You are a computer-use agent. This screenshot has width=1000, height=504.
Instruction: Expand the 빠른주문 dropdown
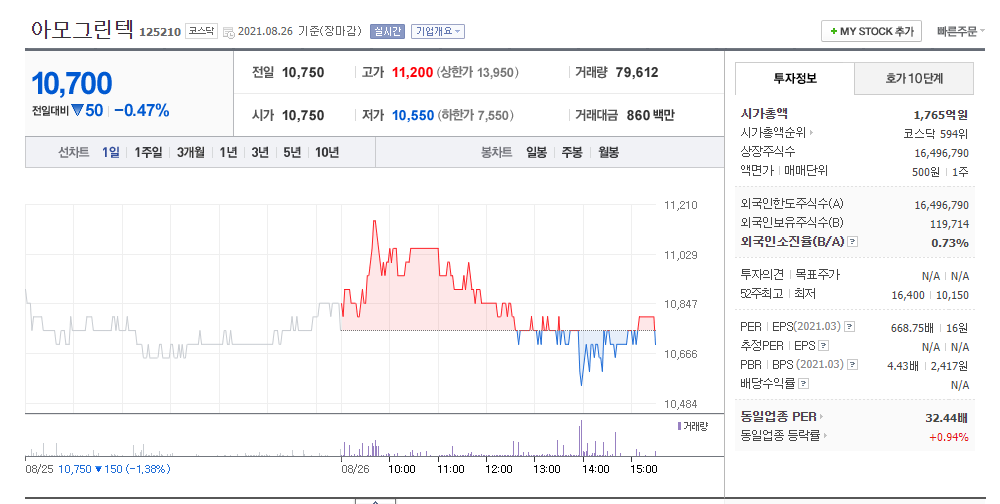click(x=960, y=31)
